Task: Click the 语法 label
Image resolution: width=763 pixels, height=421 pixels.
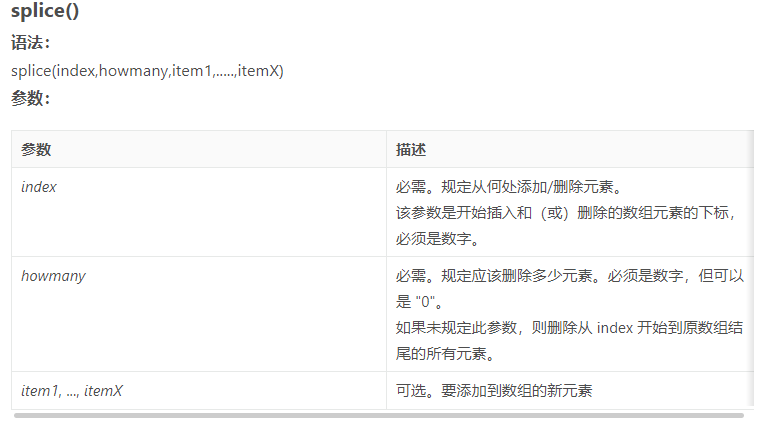Action: click(30, 44)
